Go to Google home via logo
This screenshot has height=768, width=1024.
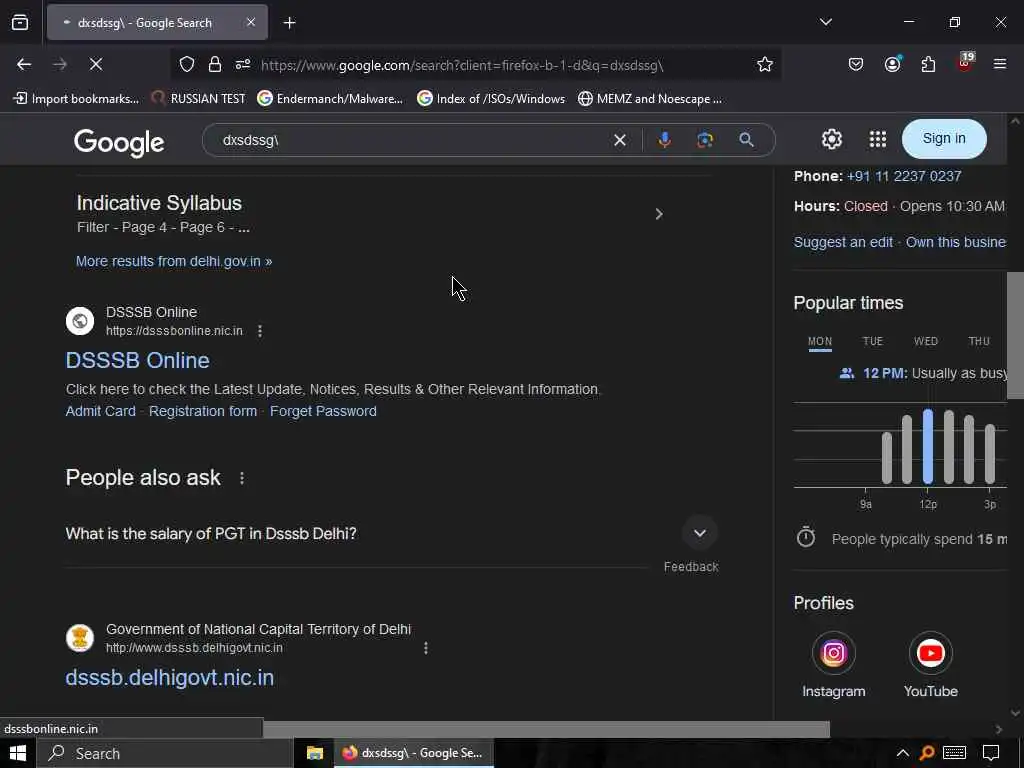(x=119, y=142)
